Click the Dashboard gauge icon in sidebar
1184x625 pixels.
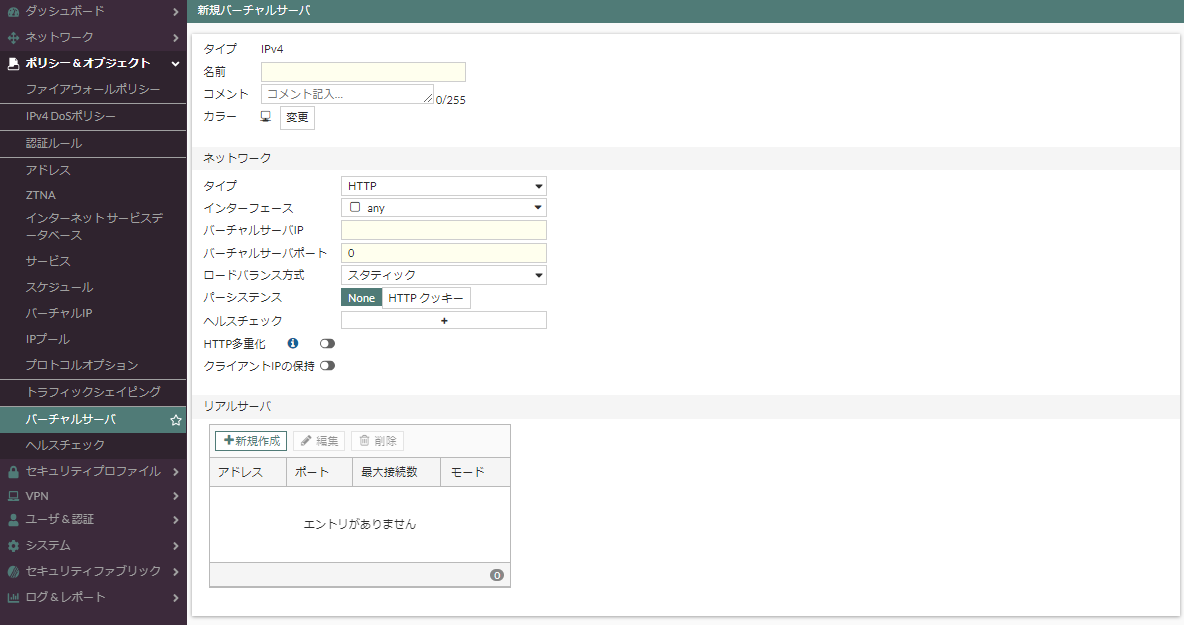13,12
